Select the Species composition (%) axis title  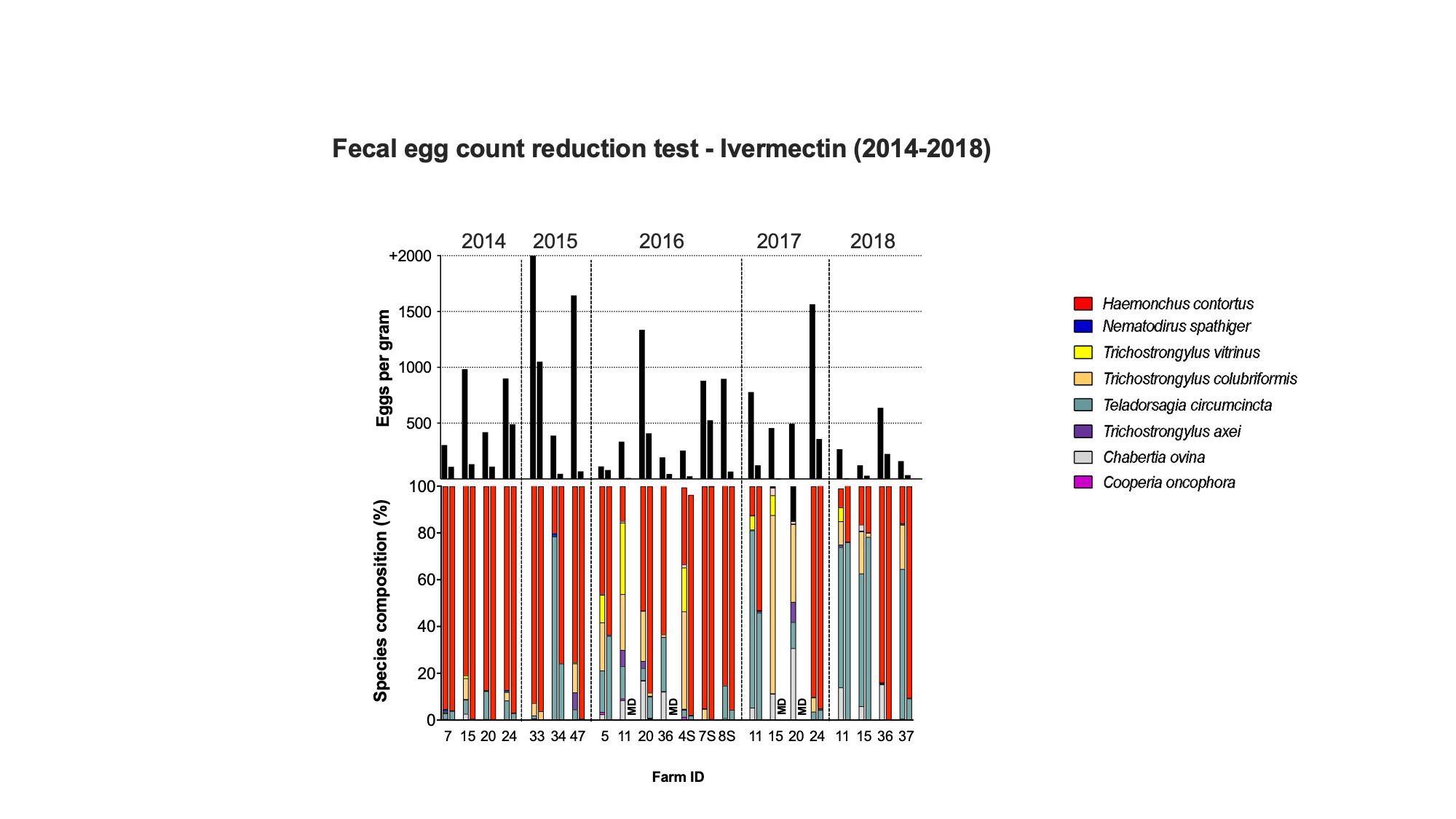point(381,601)
